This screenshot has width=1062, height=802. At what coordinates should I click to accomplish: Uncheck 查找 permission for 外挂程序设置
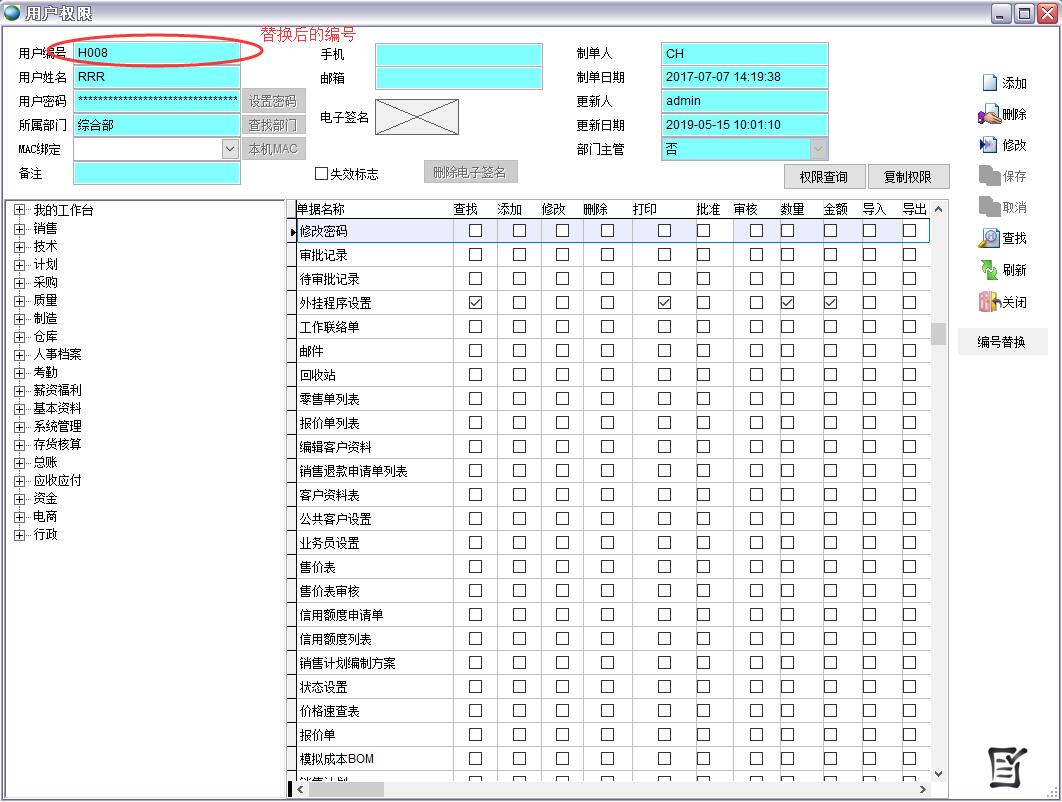[475, 303]
